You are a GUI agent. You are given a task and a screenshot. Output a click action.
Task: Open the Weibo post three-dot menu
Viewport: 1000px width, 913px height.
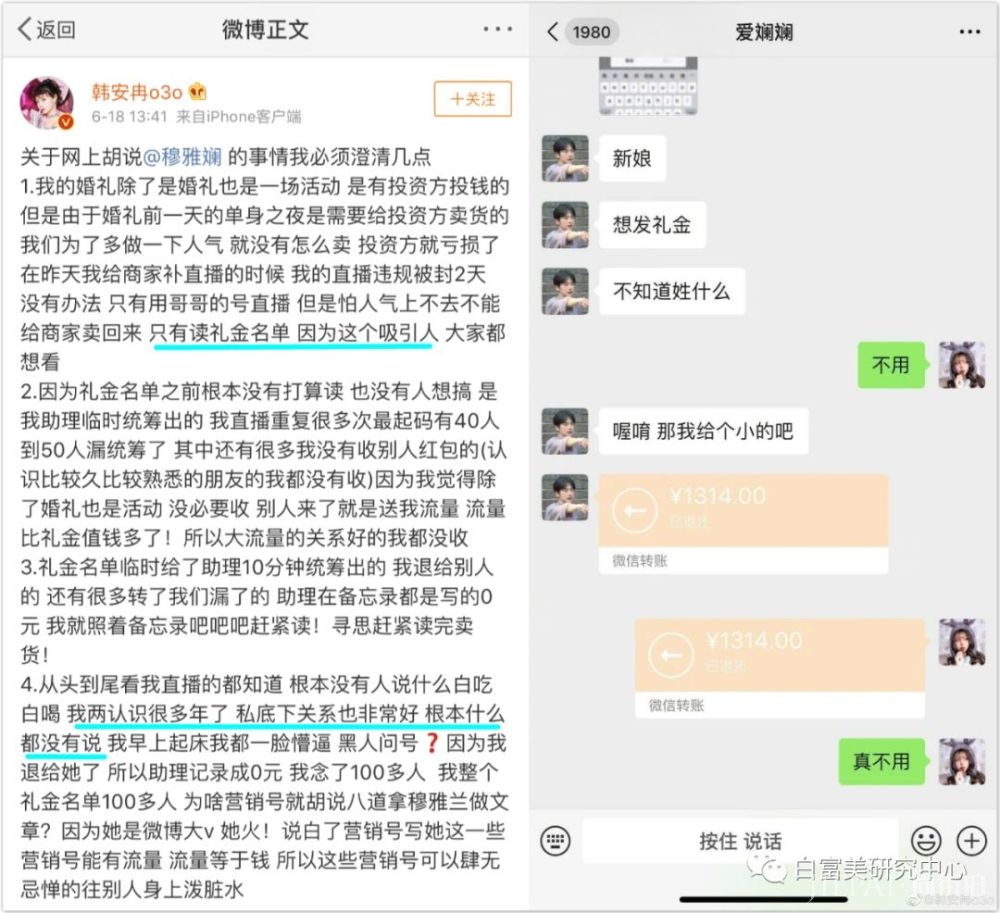497,29
